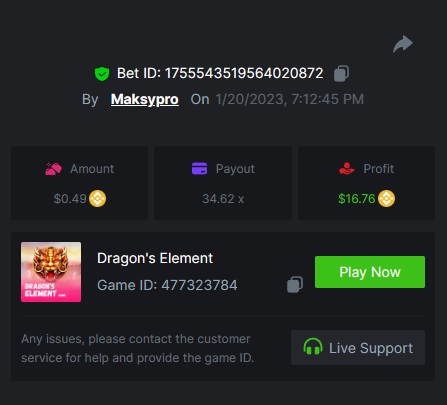Viewport: 447px width, 405px height.
Task: Click the Dragon's Element game title
Action: [x=155, y=258]
